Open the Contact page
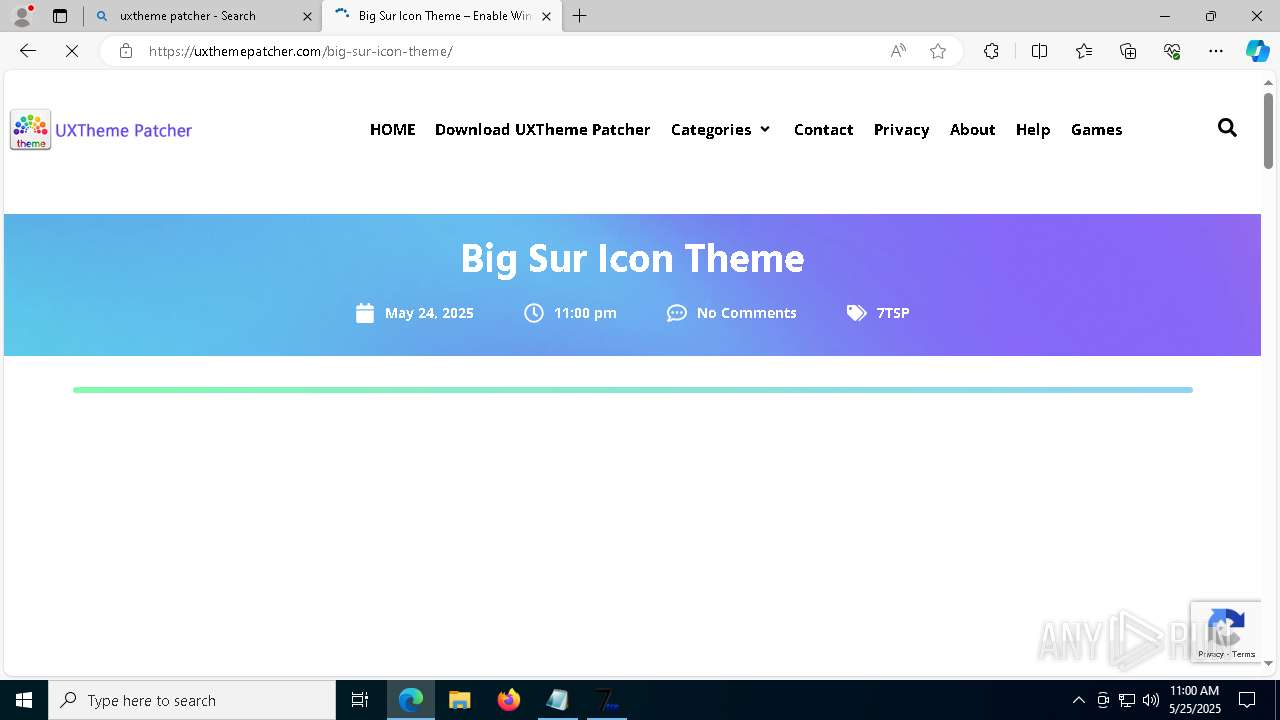This screenshot has width=1280, height=720. point(823,129)
